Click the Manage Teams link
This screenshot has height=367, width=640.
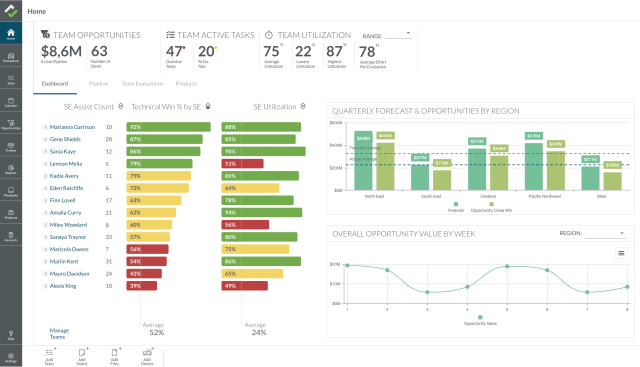[x=59, y=334]
